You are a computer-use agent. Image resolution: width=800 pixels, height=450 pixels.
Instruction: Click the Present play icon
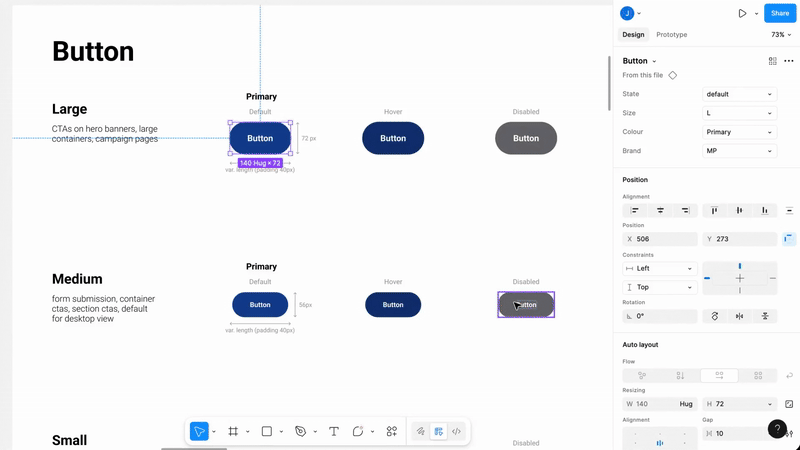(x=742, y=13)
